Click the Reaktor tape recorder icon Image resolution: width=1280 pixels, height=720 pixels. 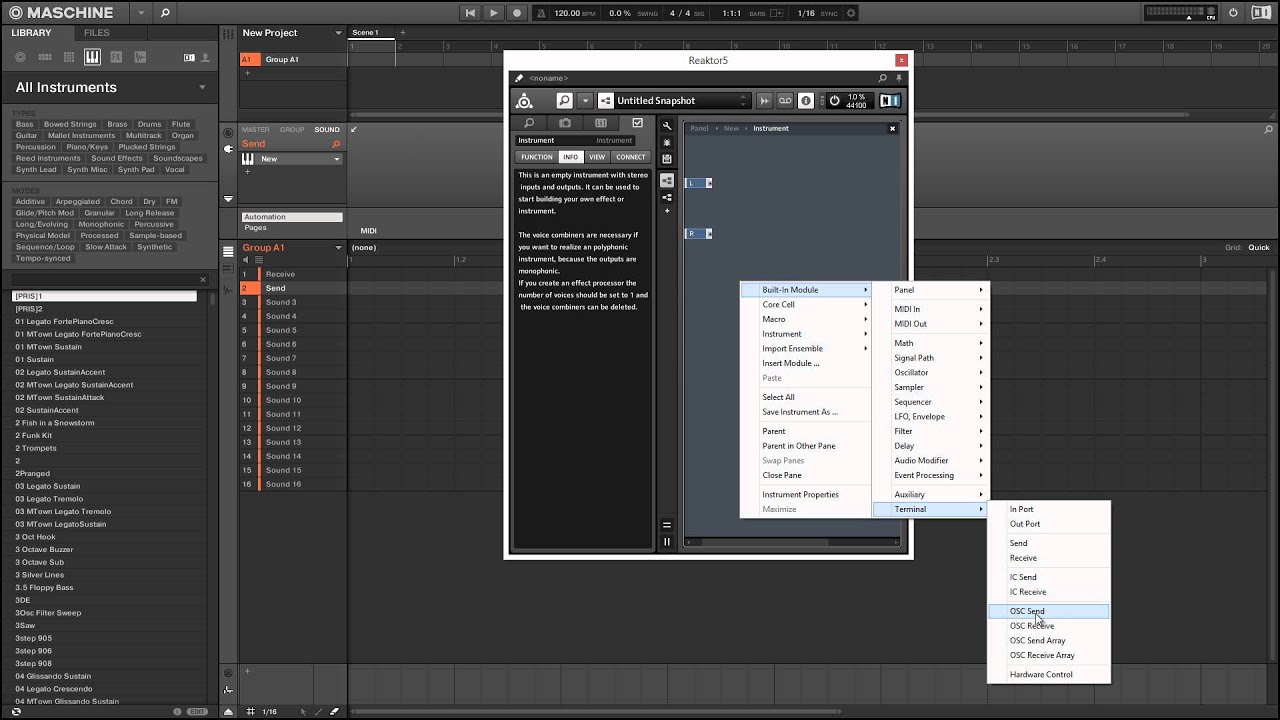pos(785,101)
